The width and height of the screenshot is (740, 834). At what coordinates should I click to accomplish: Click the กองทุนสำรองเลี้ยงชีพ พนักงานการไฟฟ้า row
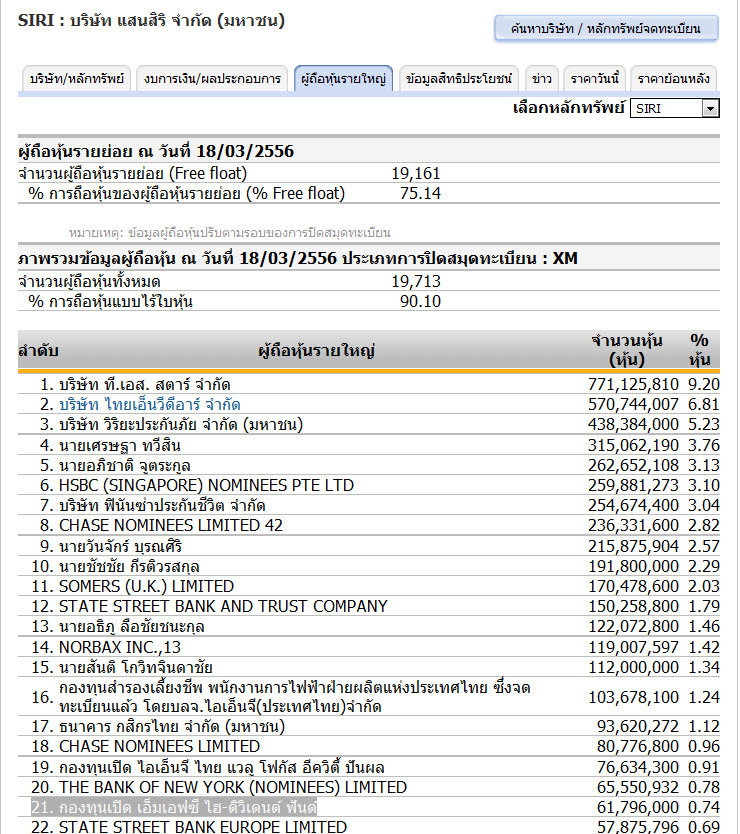pyautogui.click(x=369, y=697)
